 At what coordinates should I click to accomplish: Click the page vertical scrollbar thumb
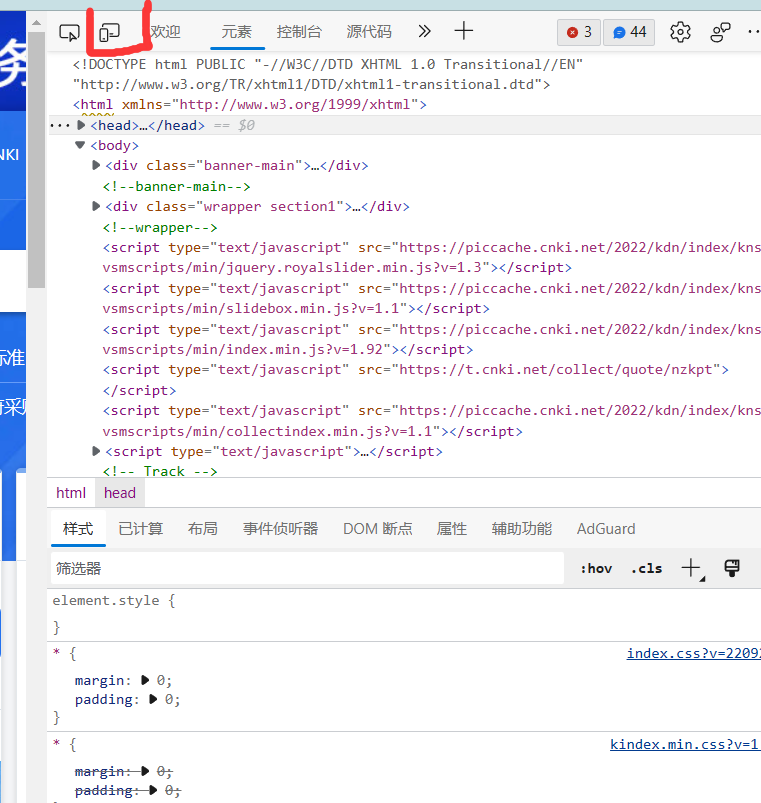click(x=36, y=160)
